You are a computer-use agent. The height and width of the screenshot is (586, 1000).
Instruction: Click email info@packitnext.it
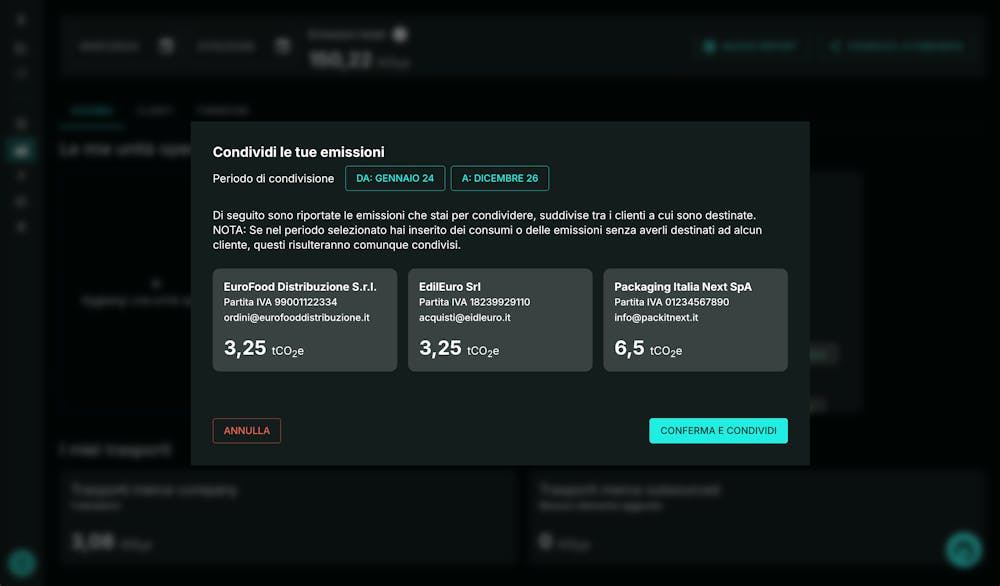point(656,318)
